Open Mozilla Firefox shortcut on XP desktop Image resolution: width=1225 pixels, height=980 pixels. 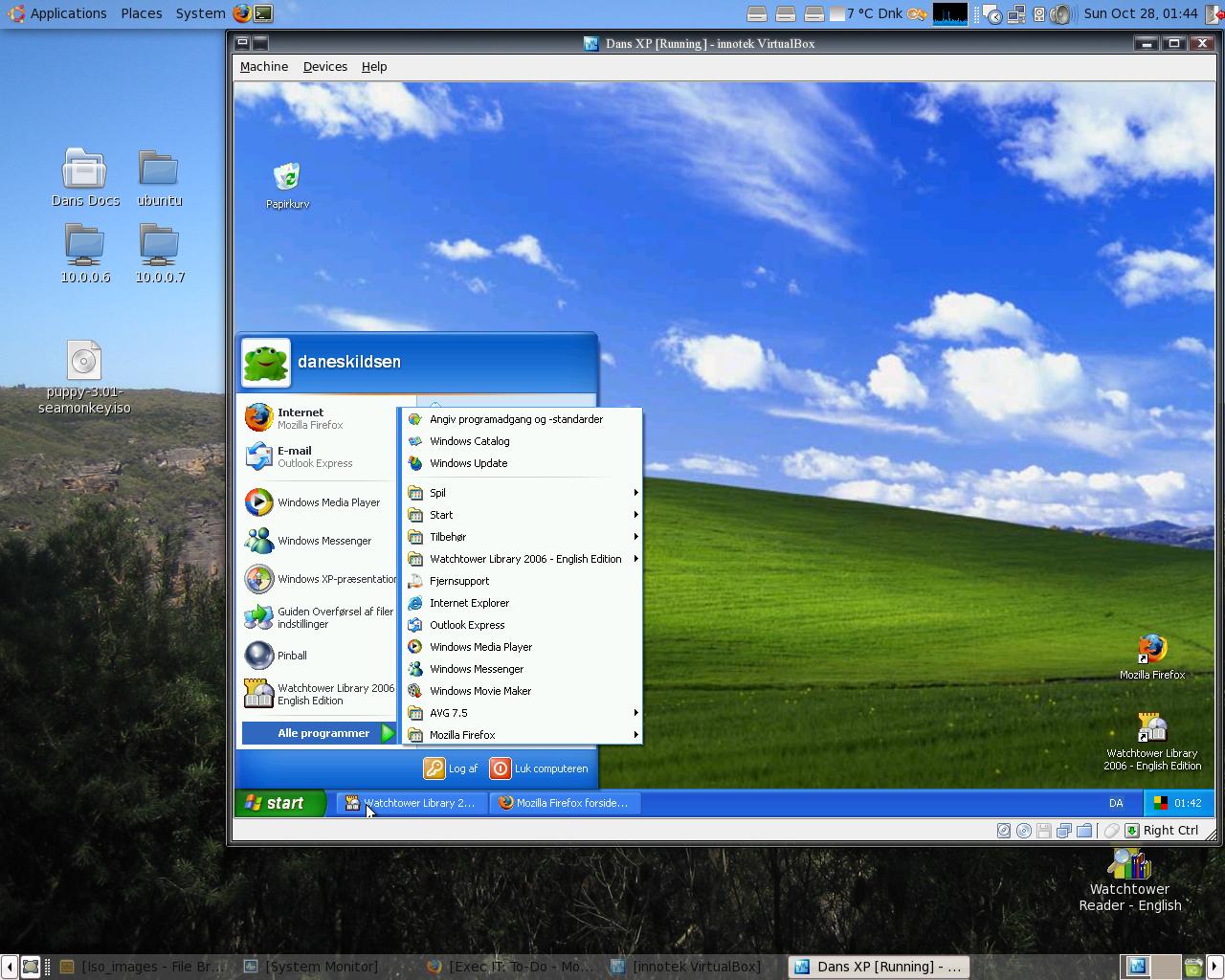1152,657
